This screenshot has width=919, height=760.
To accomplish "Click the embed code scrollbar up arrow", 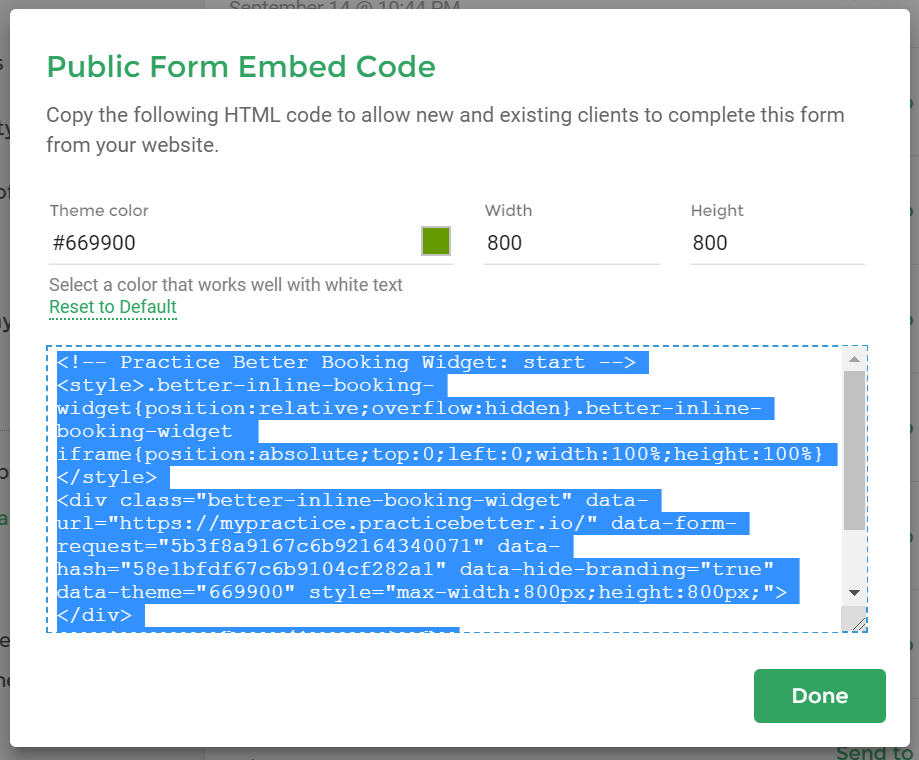I will (854, 359).
